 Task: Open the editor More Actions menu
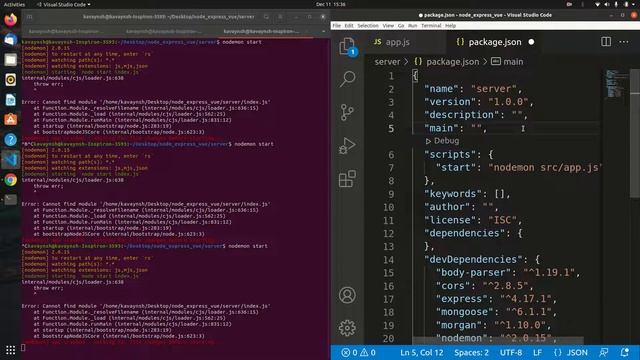[624, 42]
